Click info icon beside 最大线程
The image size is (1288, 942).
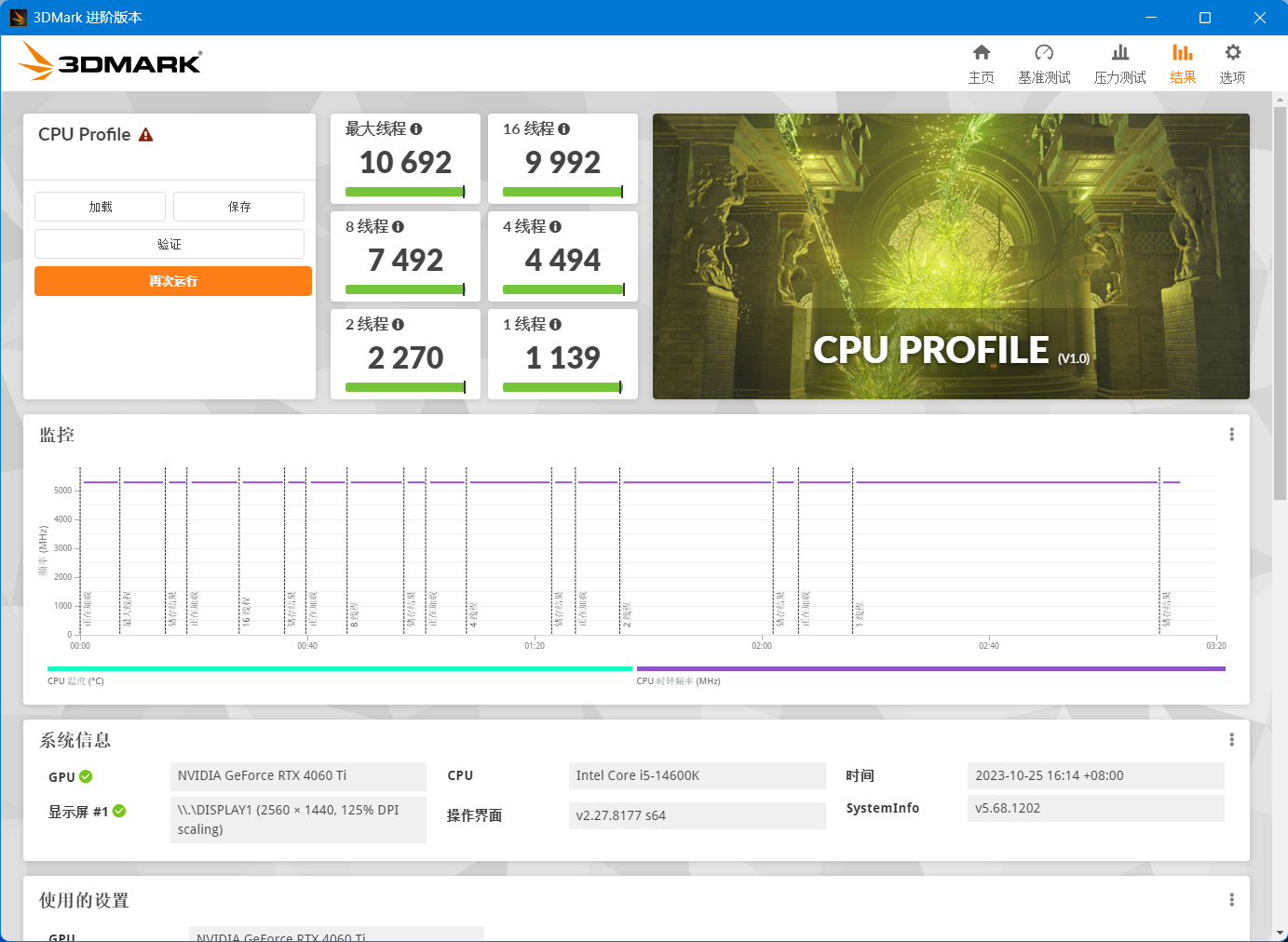[x=416, y=129]
